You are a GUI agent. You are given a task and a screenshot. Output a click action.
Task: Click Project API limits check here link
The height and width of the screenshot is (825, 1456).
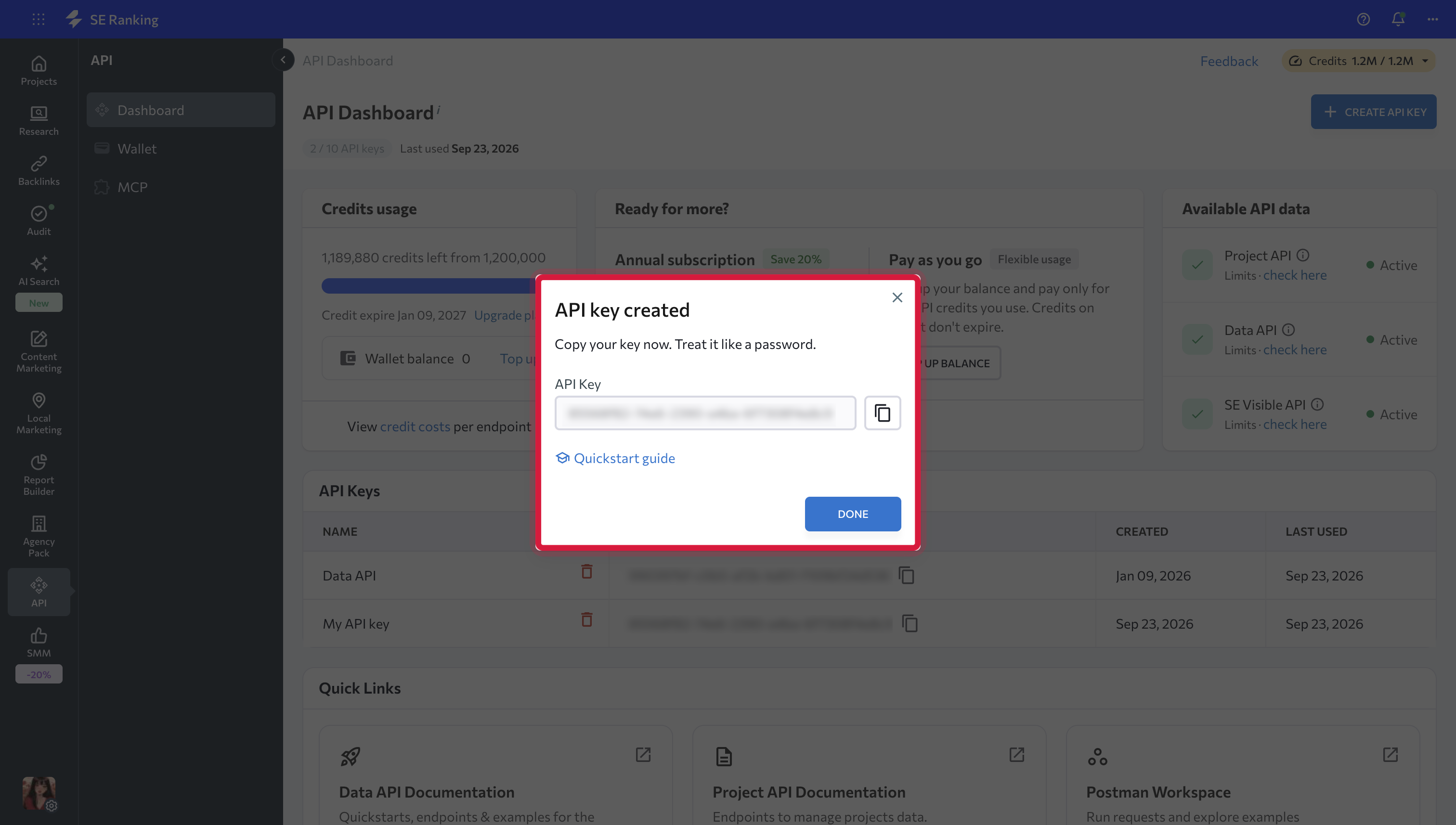[1295, 275]
